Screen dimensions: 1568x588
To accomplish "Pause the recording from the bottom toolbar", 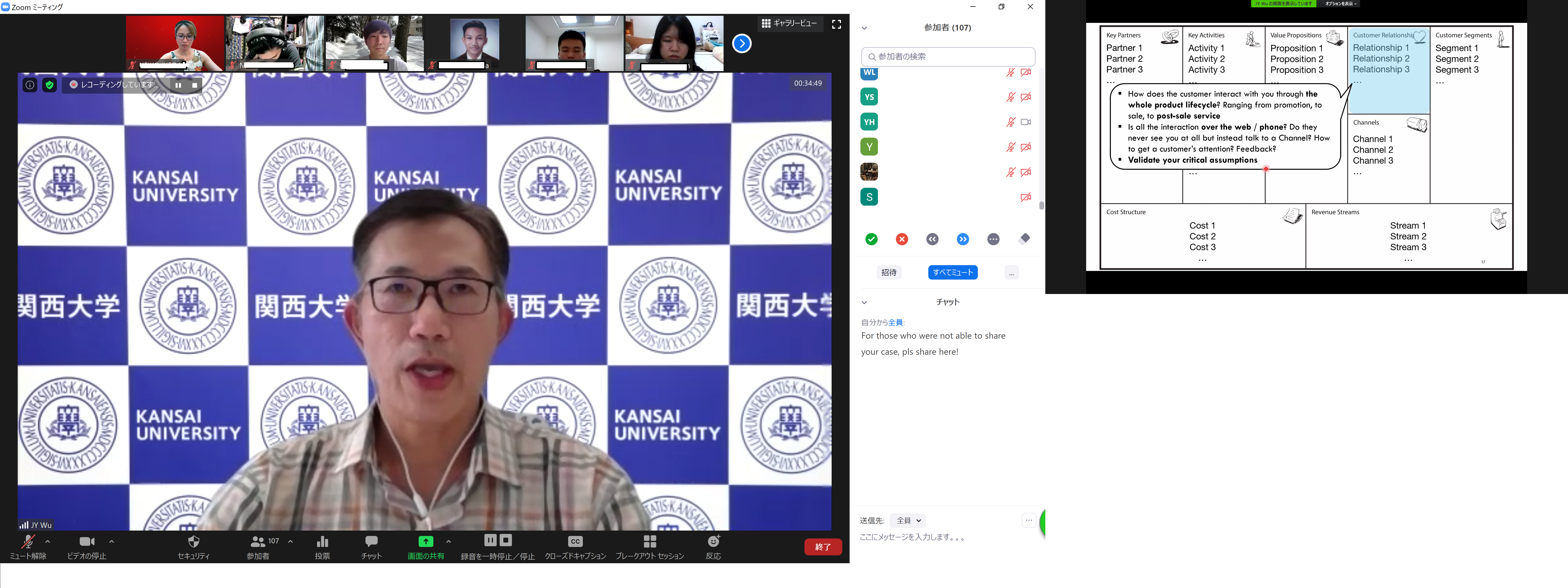I will point(490,540).
